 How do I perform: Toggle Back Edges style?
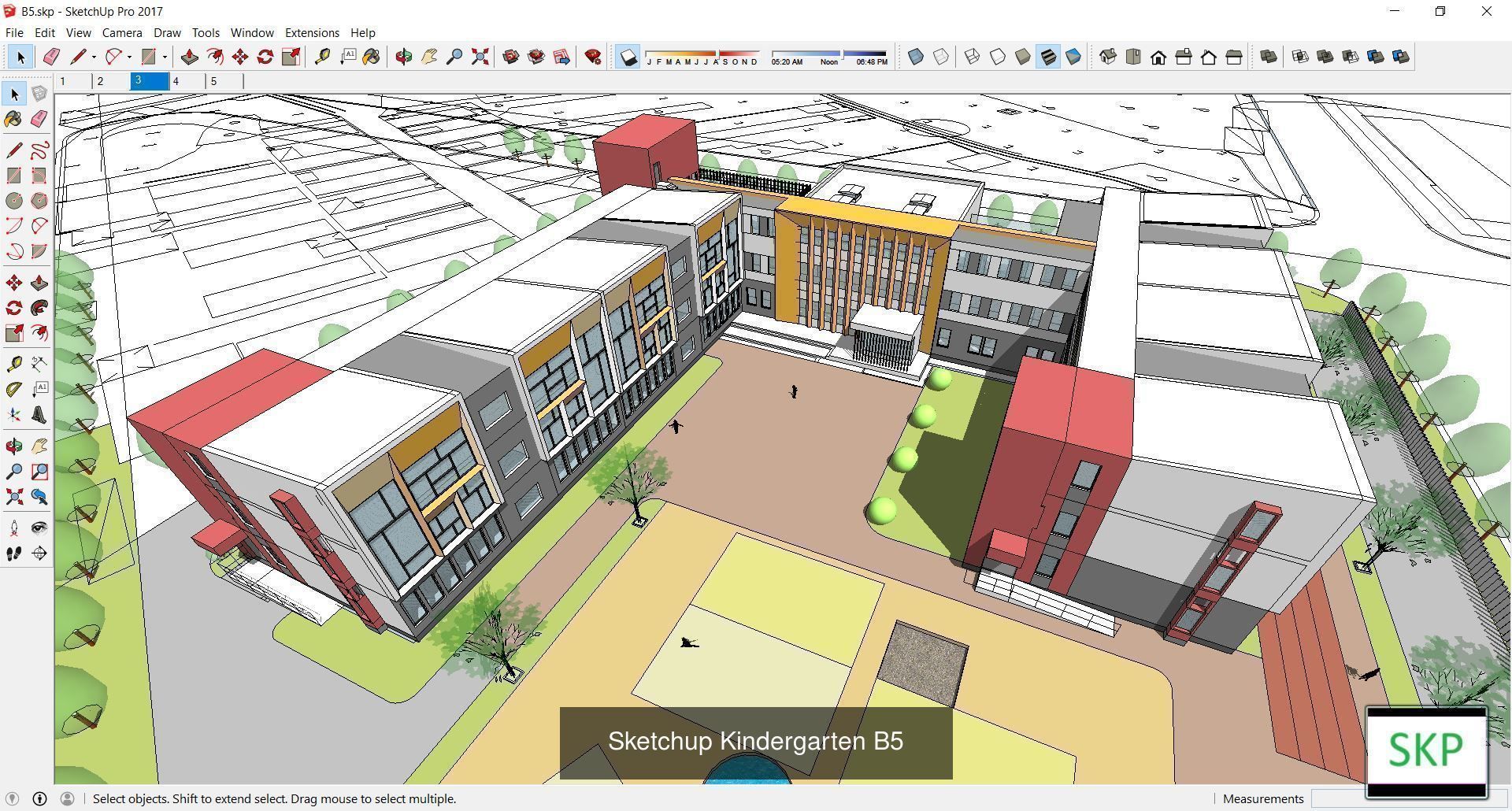coord(941,57)
